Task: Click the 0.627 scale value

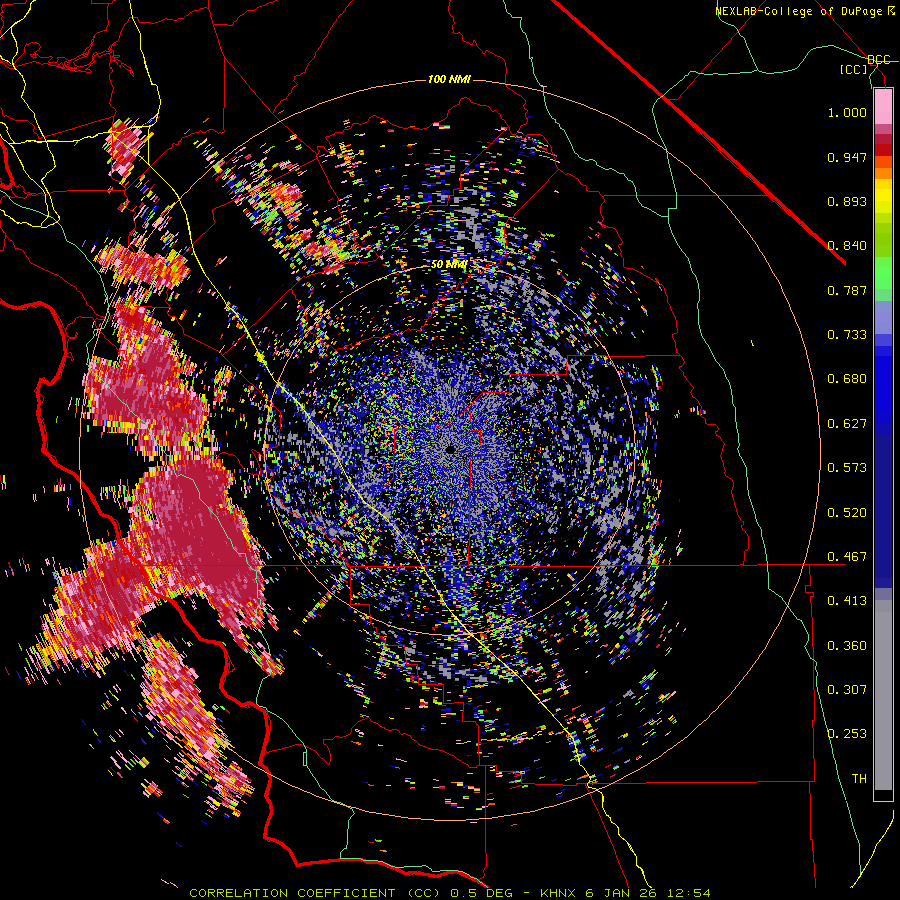Action: [x=847, y=424]
